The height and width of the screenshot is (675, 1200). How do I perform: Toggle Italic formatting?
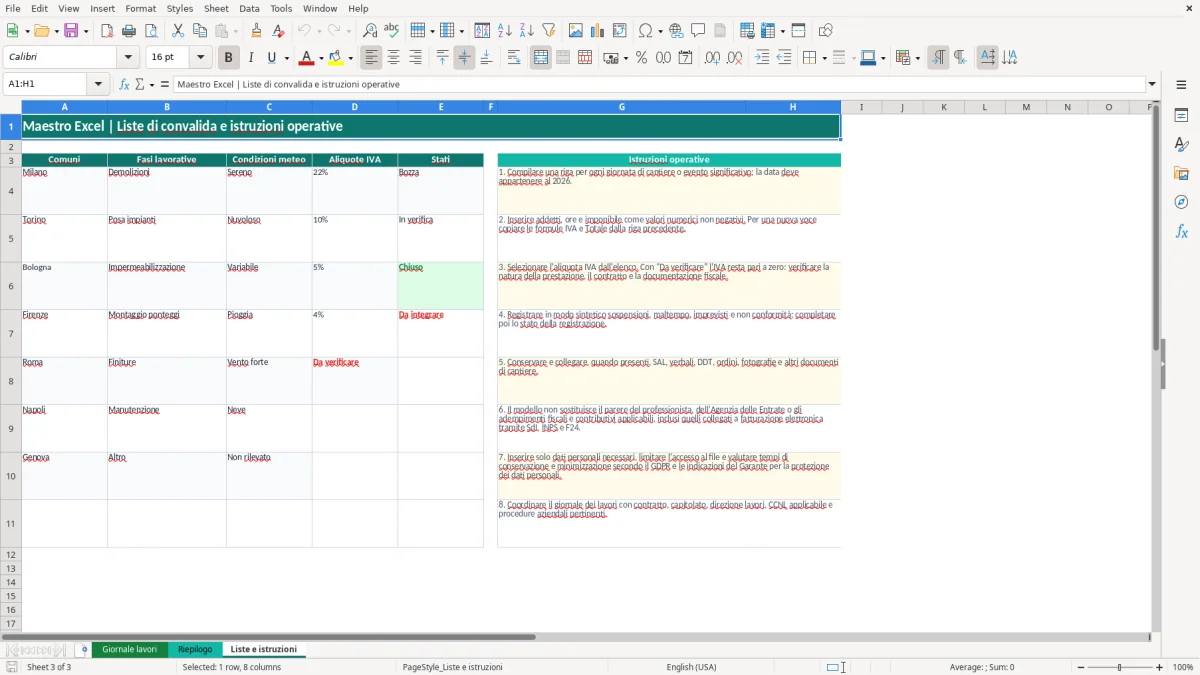click(x=250, y=58)
